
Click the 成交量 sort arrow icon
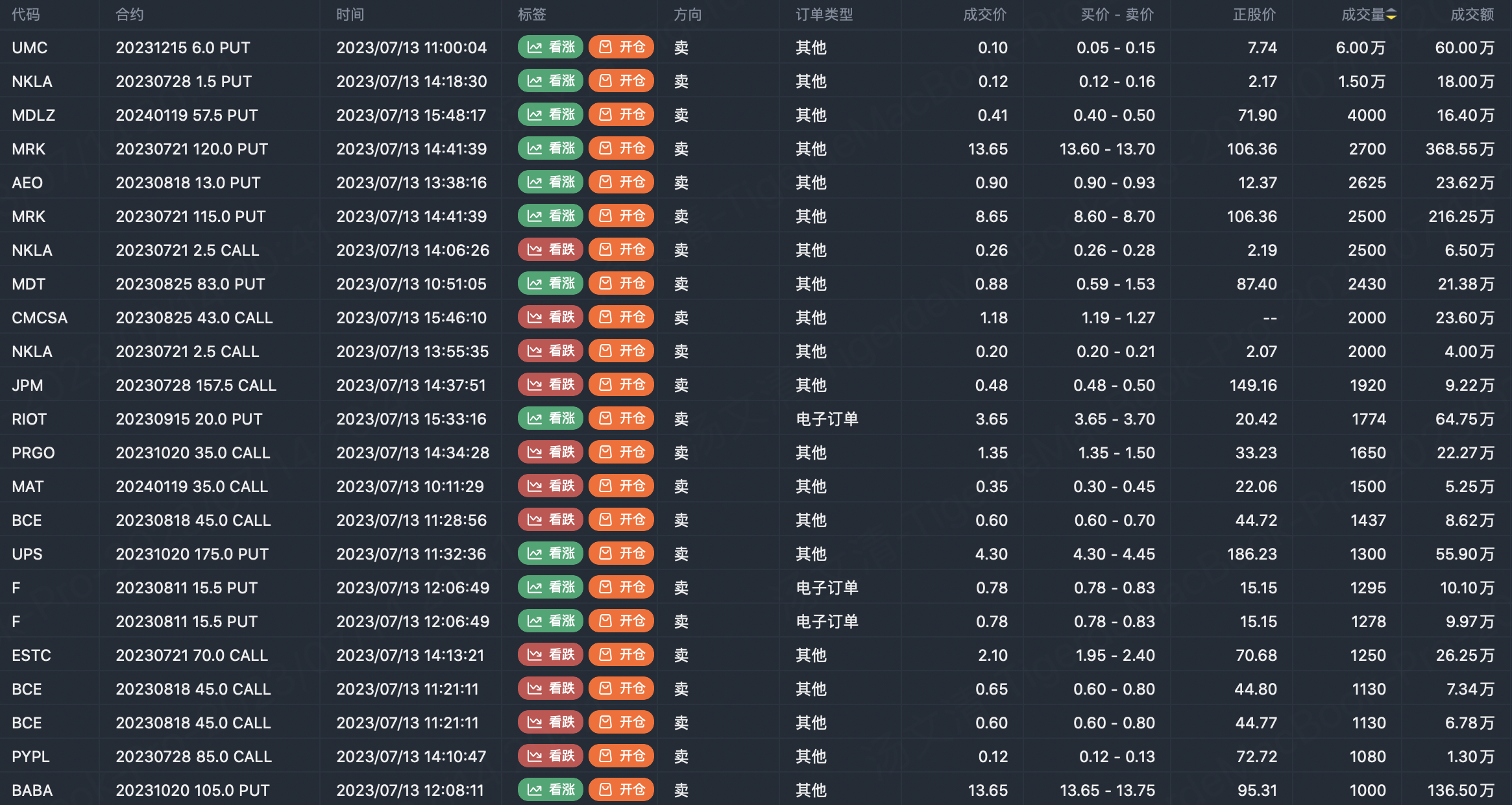point(1391,15)
